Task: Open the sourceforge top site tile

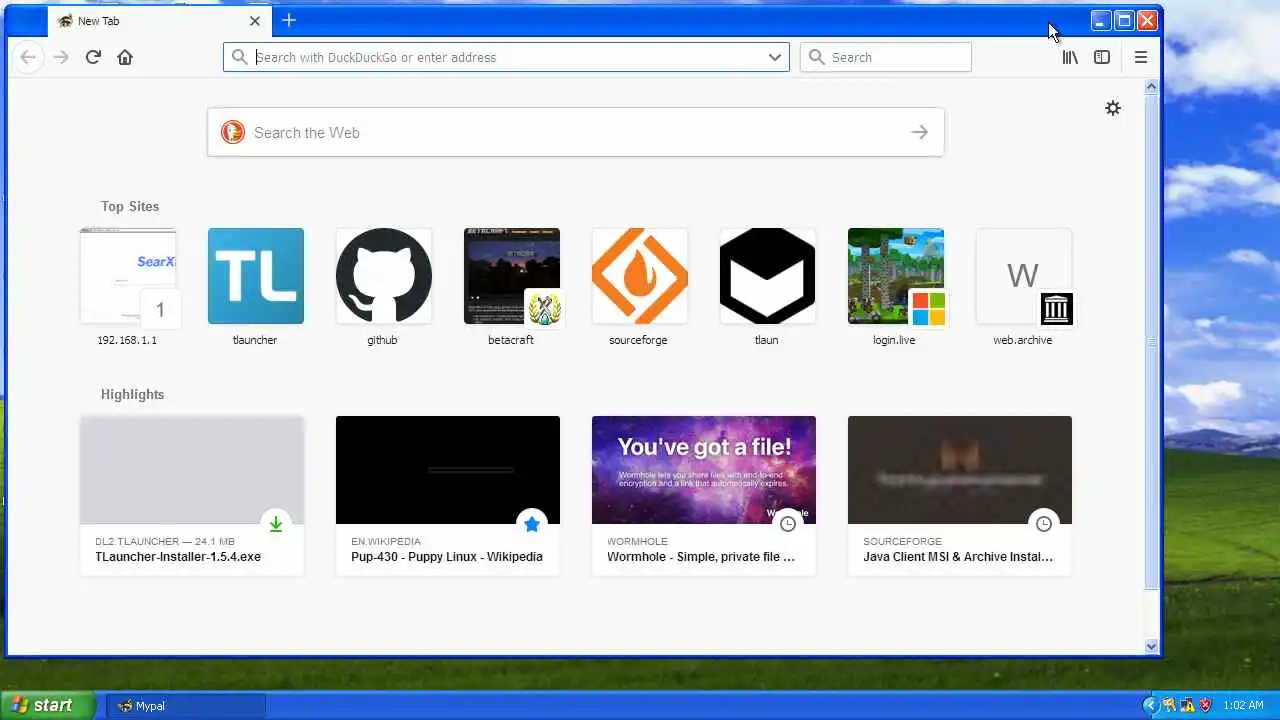Action: click(x=640, y=287)
